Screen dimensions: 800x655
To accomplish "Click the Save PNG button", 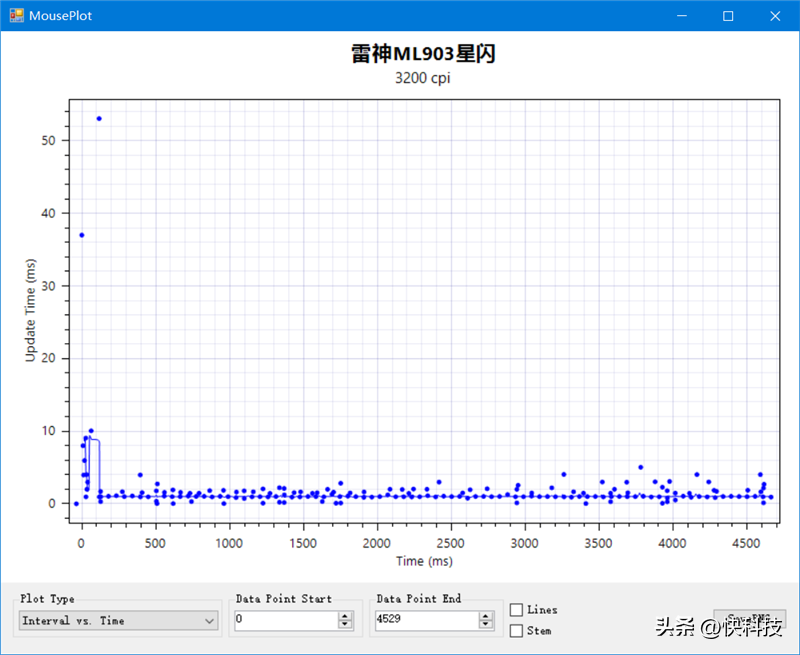I will 749,618.
